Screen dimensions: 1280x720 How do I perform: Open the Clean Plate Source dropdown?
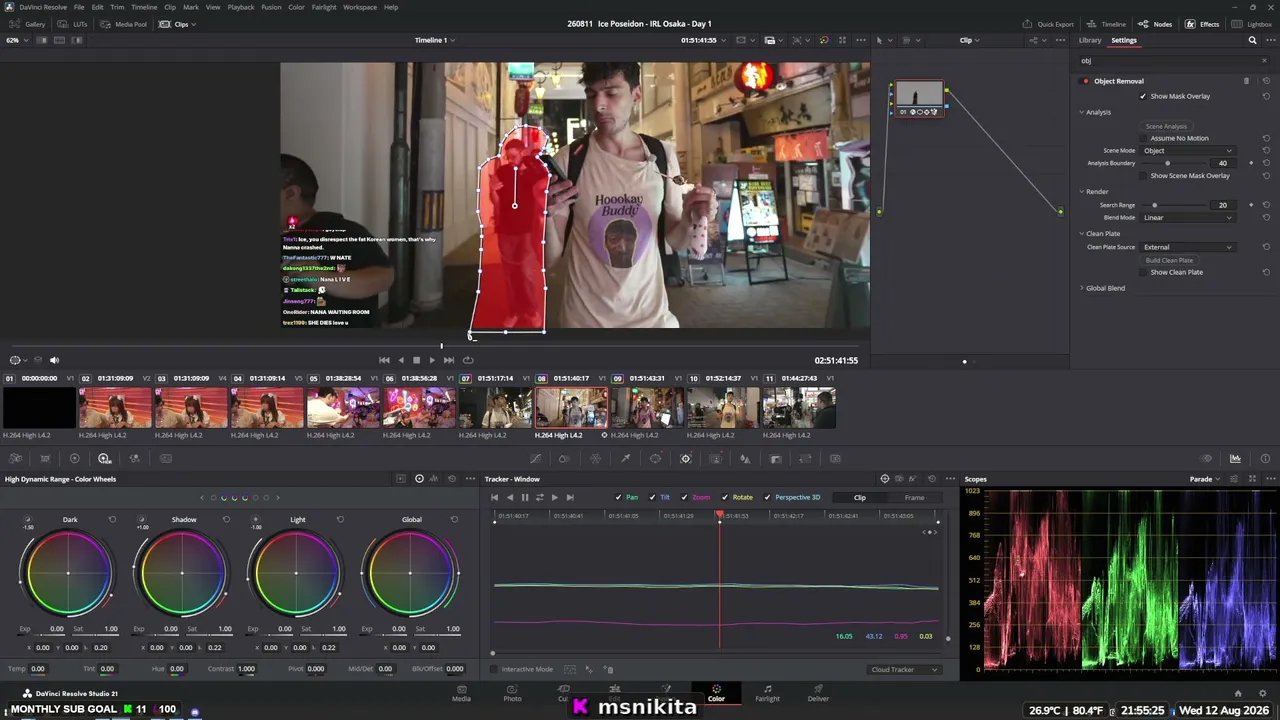pos(1188,247)
